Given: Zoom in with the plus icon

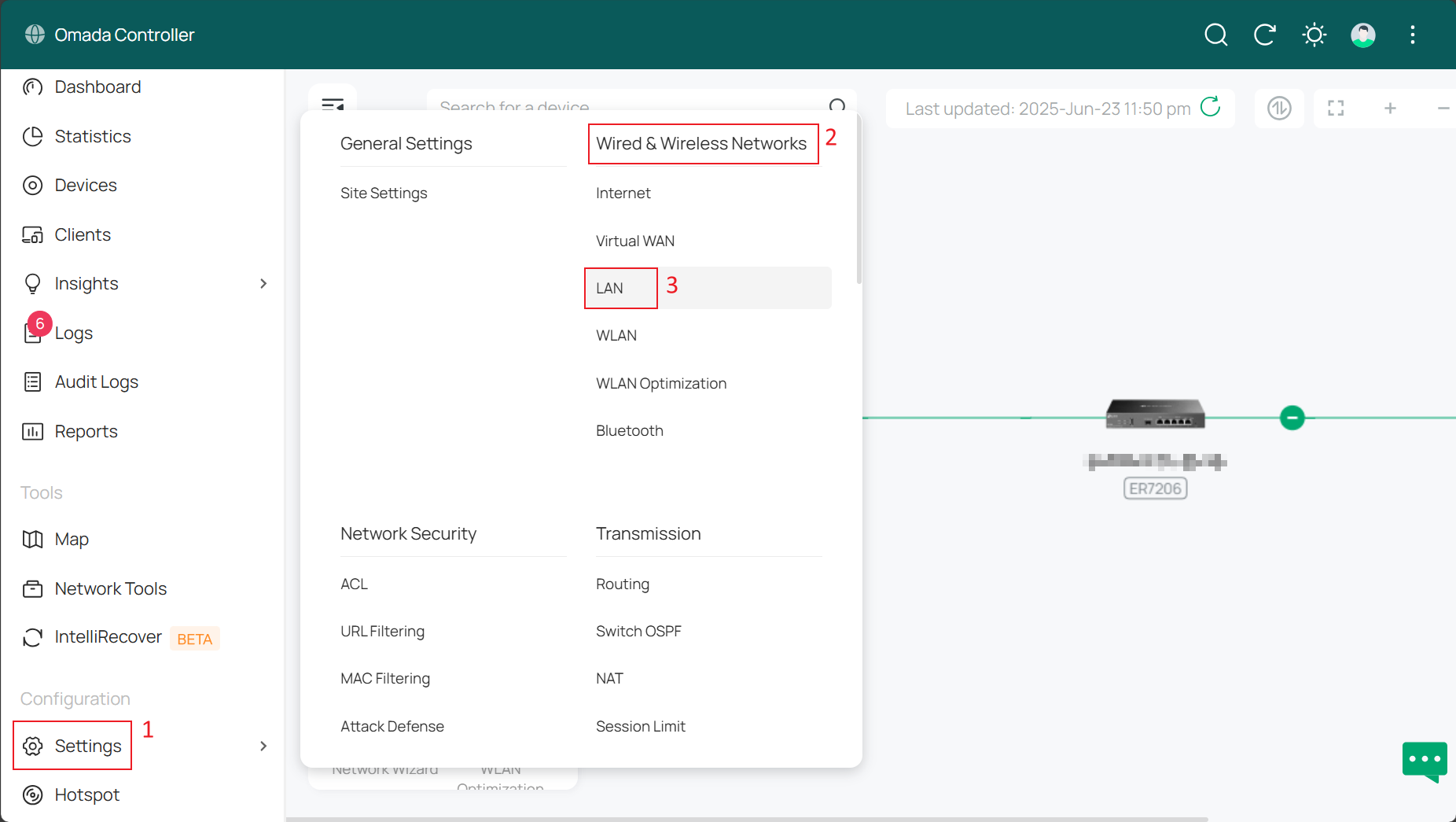Looking at the screenshot, I should (x=1390, y=108).
